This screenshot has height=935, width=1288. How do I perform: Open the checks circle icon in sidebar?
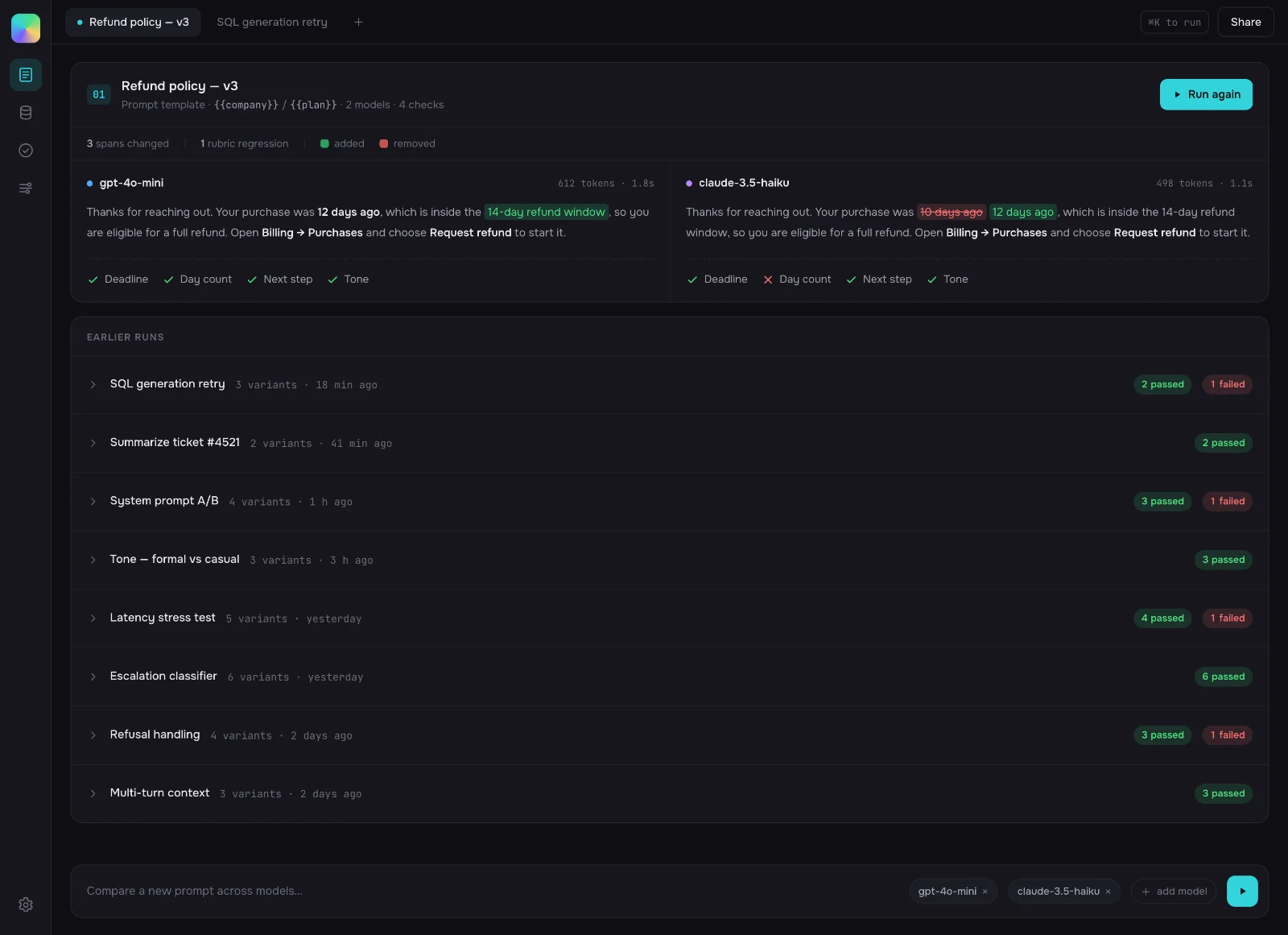26,151
